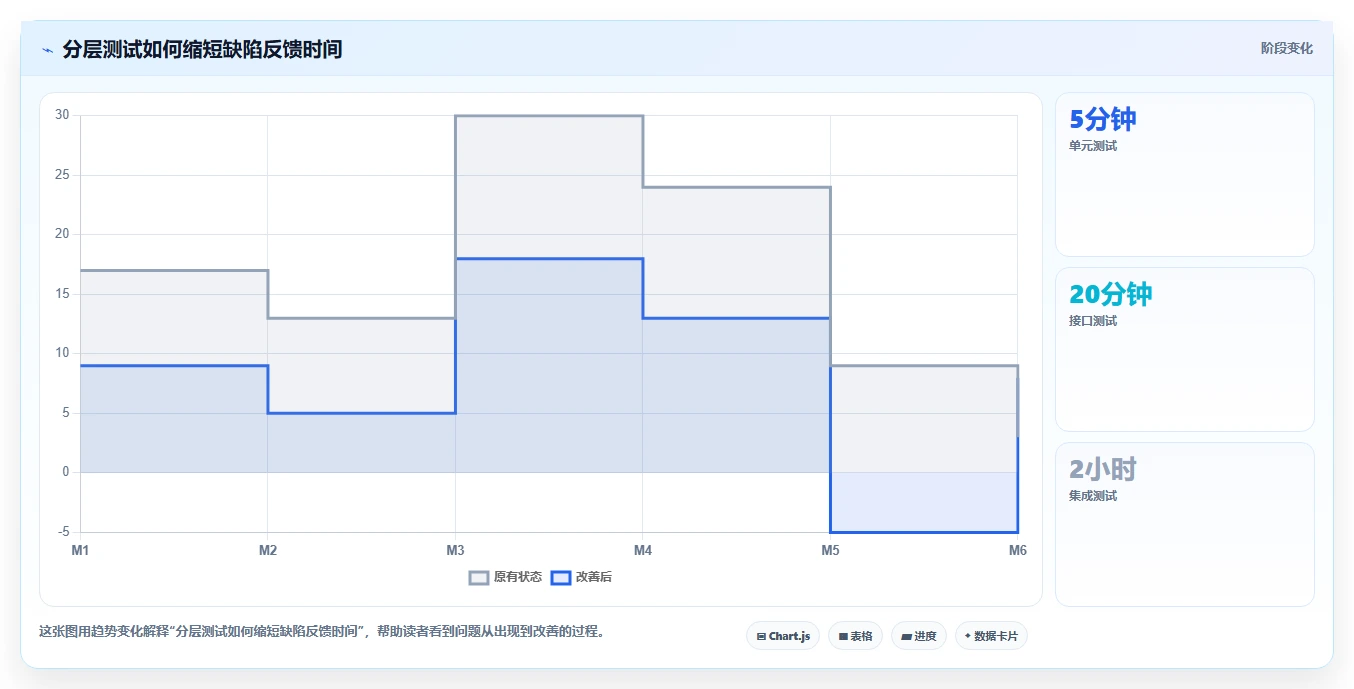Click the M4 axis label
This screenshot has width=1354, height=689.
click(643, 550)
